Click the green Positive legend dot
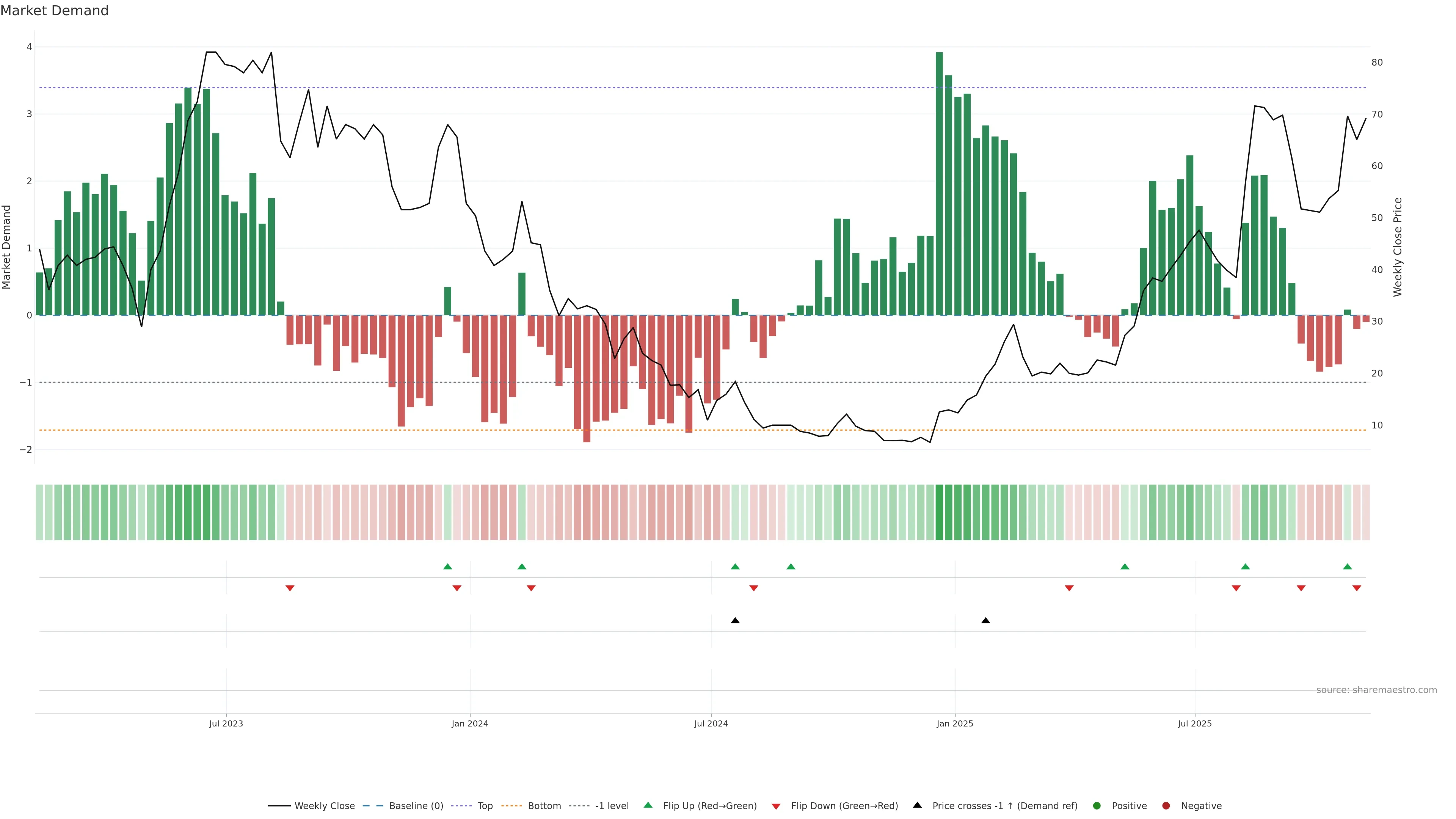Viewport: 1456px width, 819px height. tap(1097, 805)
